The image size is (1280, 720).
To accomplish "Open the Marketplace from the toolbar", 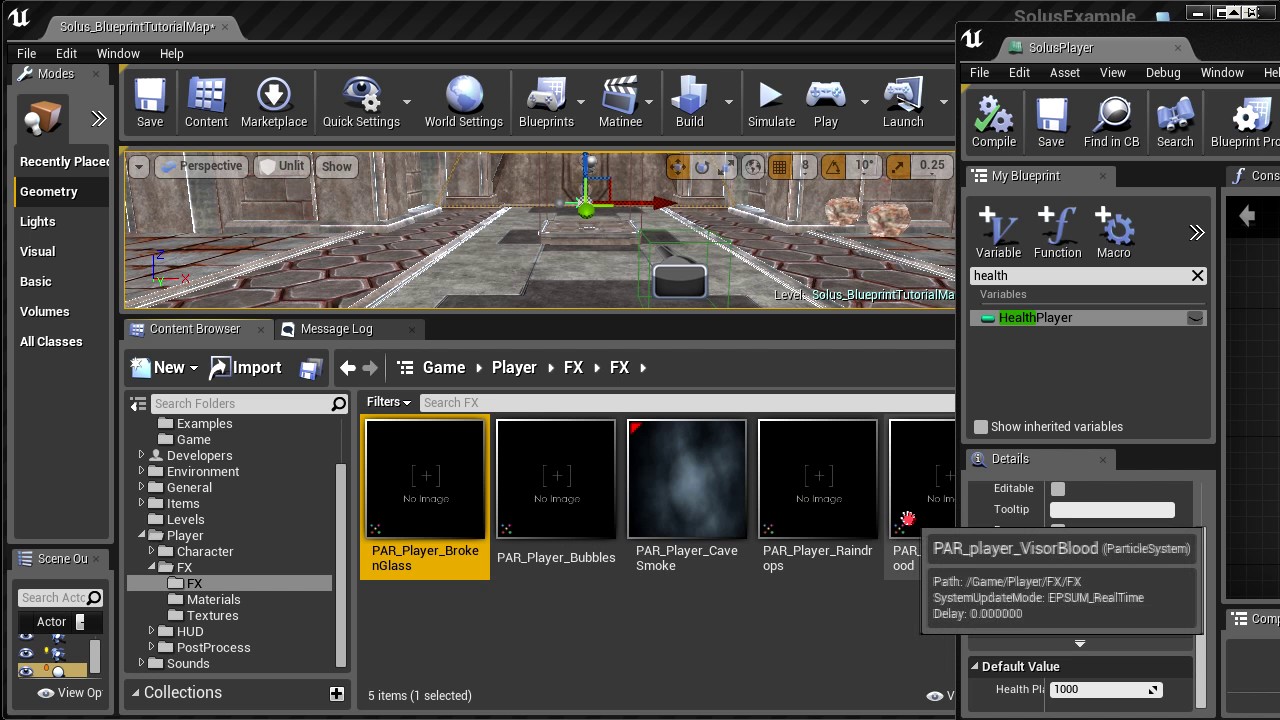I will (x=274, y=102).
